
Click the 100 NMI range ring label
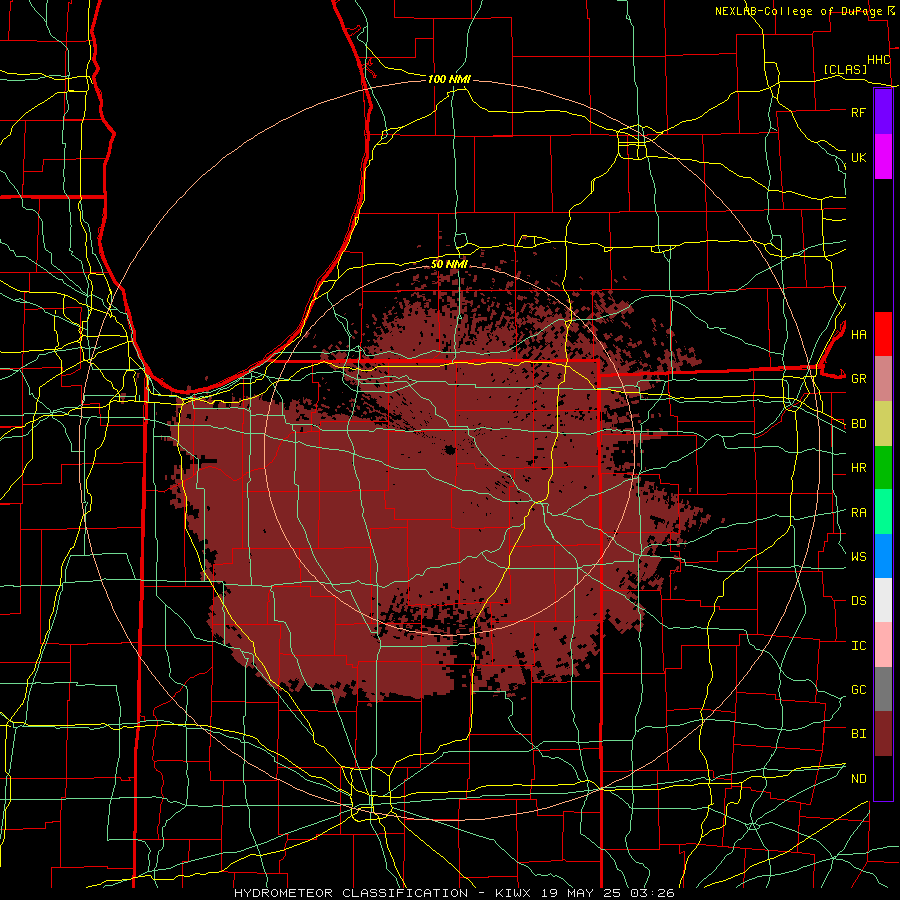pos(449,79)
